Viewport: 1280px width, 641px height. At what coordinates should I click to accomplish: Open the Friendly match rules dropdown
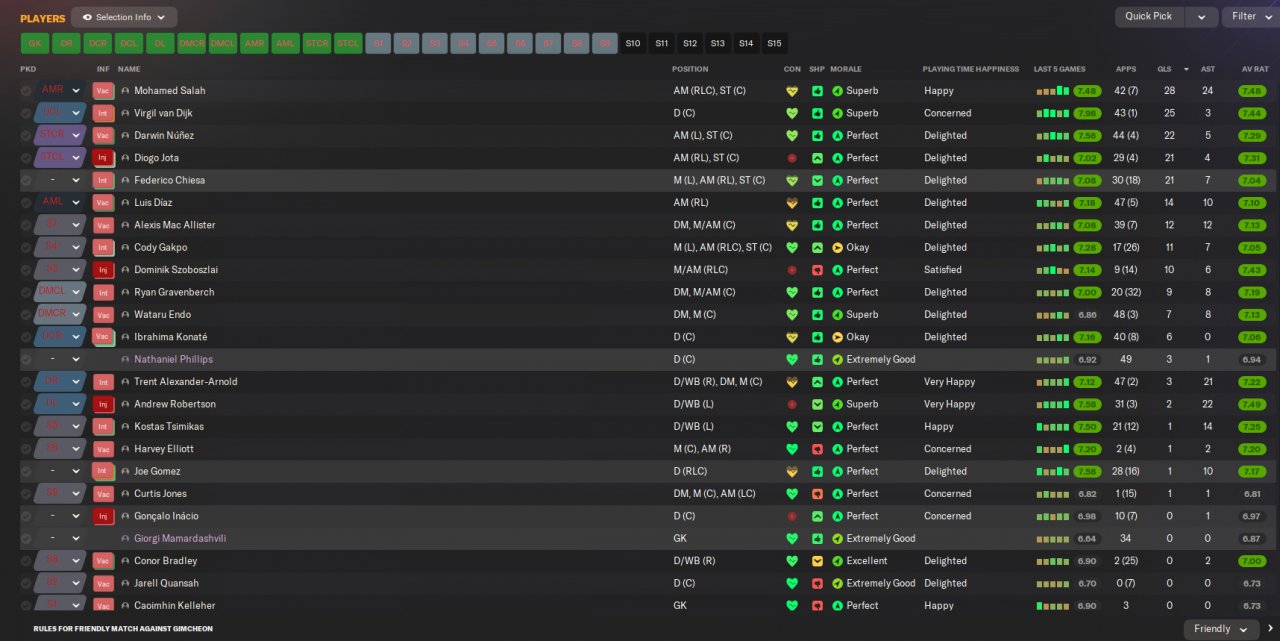point(1221,629)
